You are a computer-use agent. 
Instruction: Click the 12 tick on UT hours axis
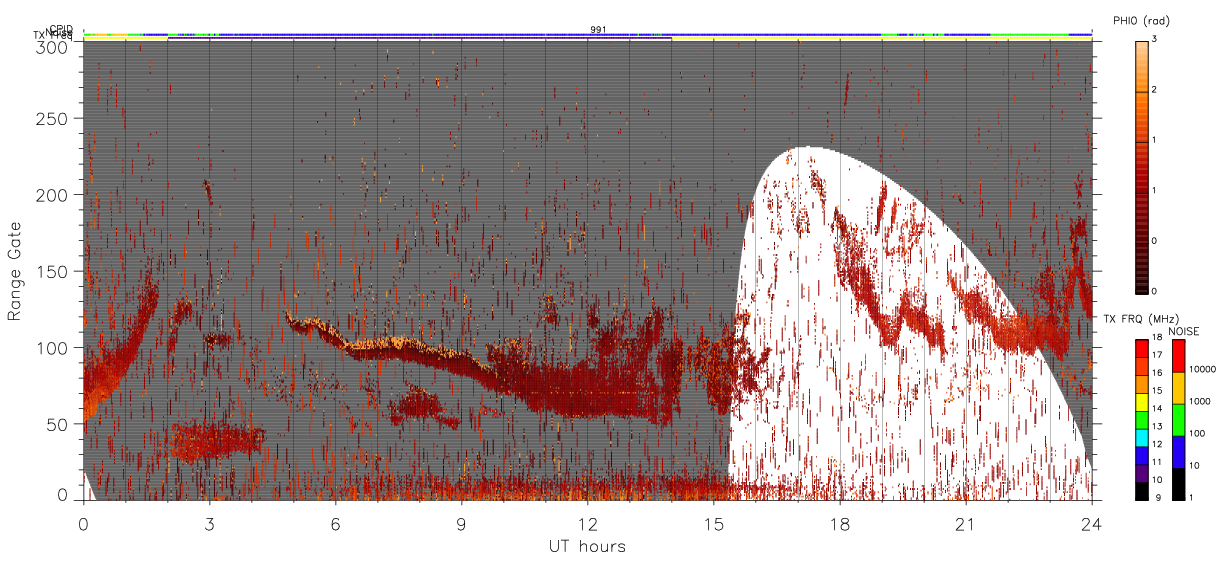[x=588, y=524]
